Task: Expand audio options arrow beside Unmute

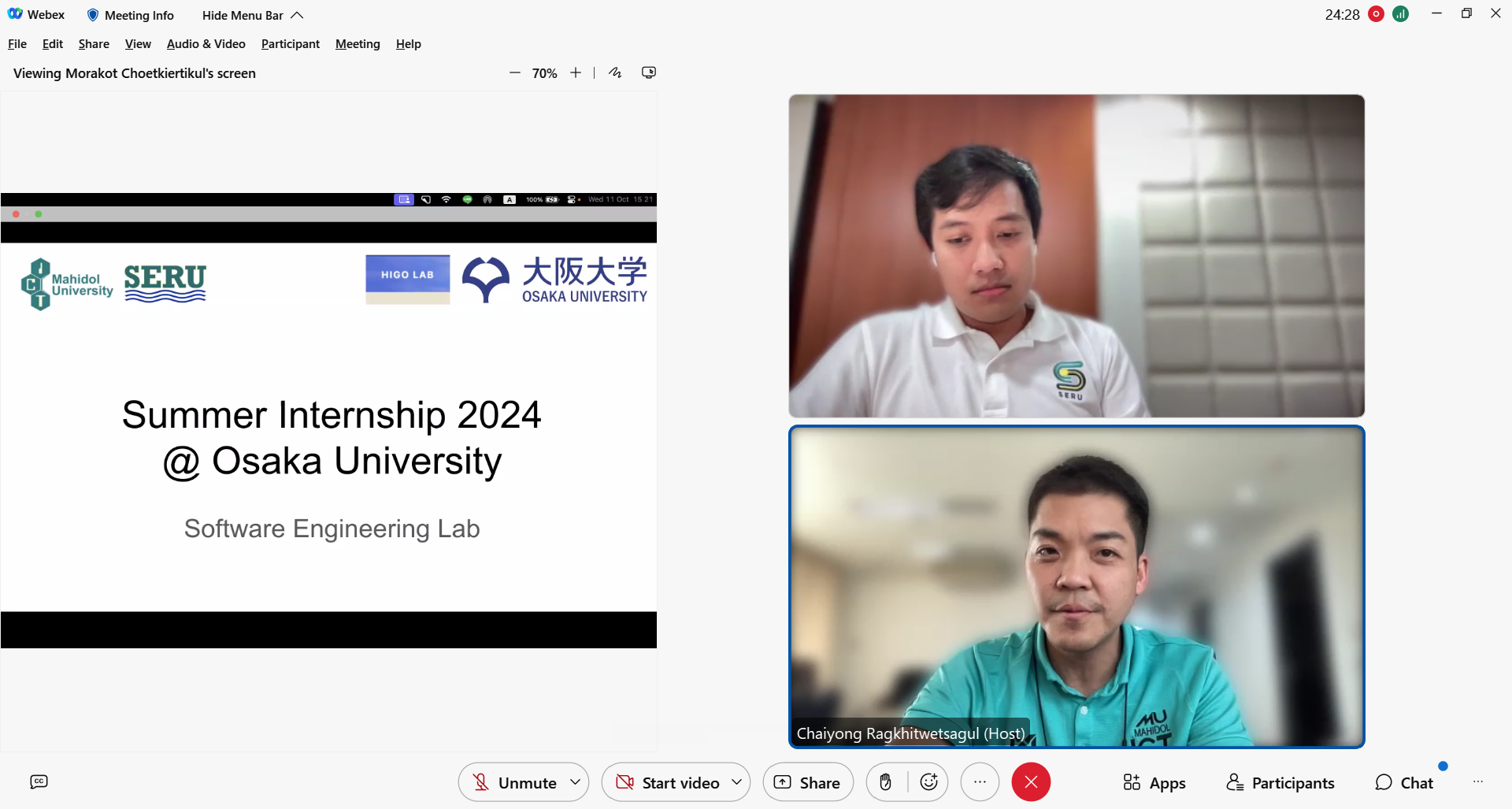Action: (x=576, y=782)
